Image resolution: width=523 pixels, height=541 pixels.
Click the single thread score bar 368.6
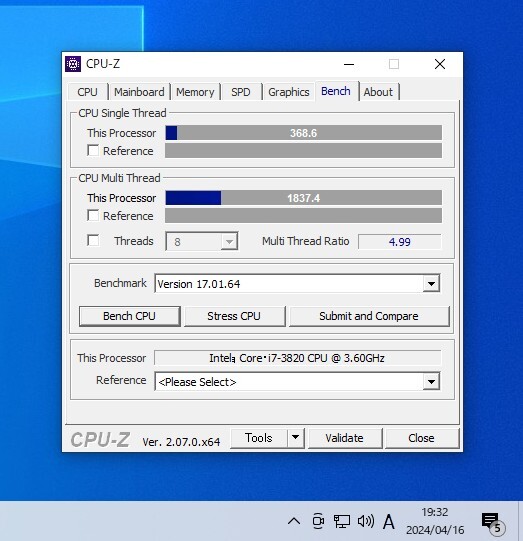click(304, 133)
